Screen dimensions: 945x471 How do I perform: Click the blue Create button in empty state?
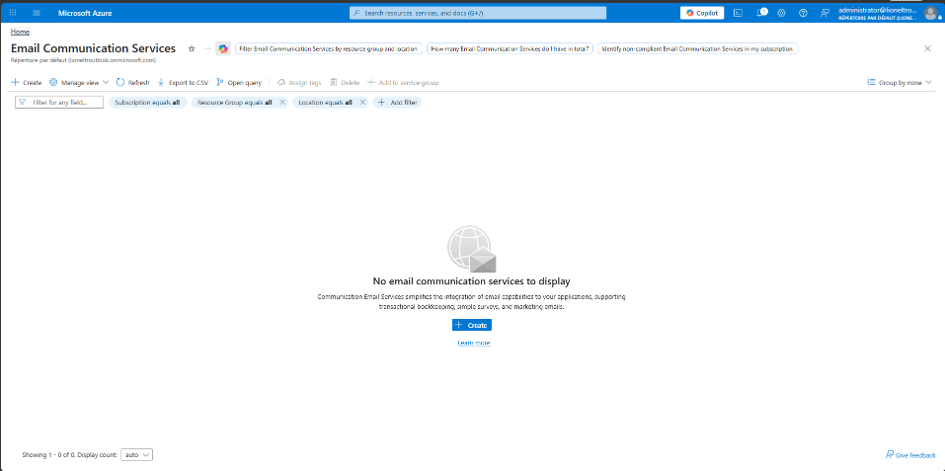(x=472, y=325)
